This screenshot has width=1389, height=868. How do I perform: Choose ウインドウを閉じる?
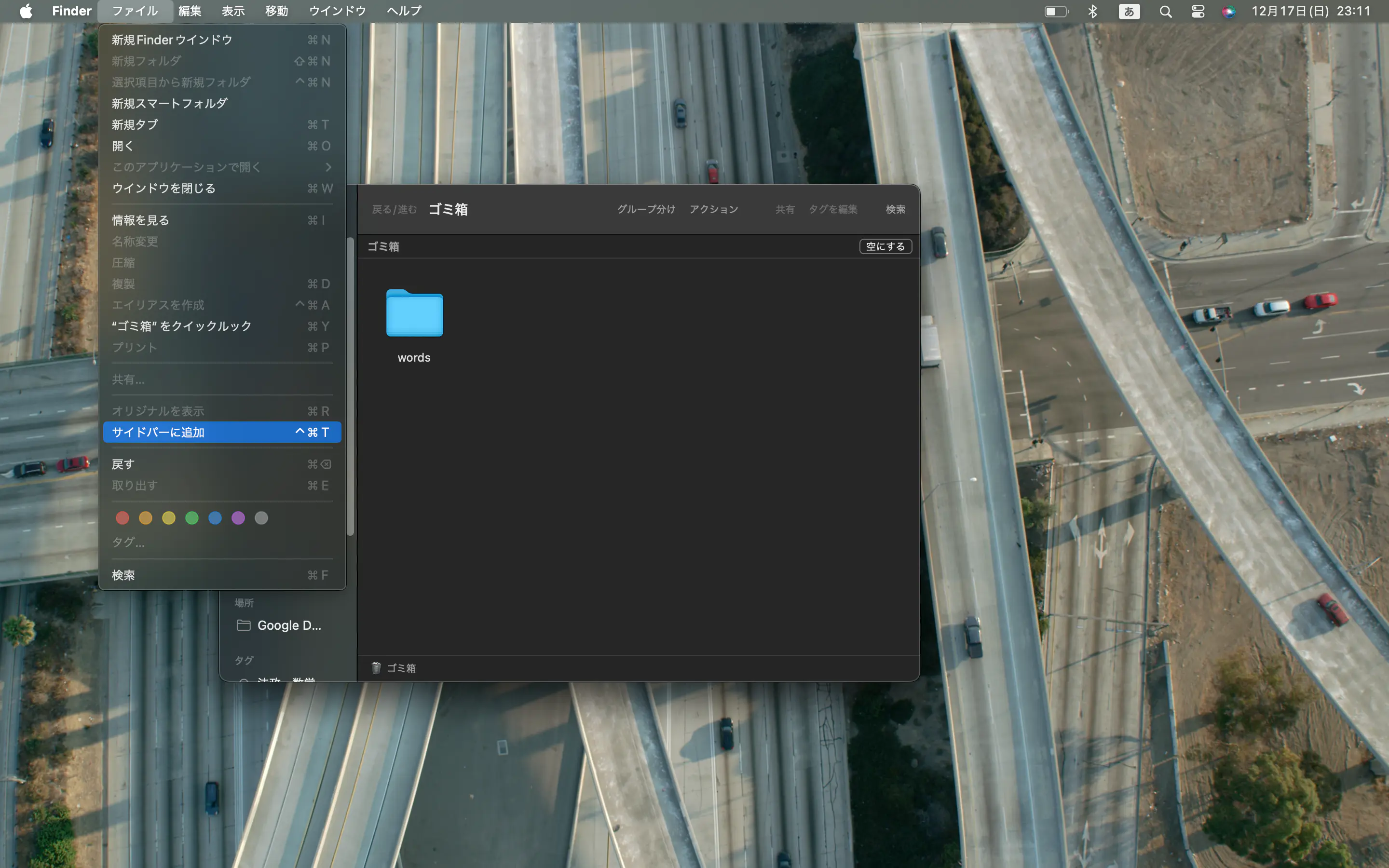coord(222,188)
